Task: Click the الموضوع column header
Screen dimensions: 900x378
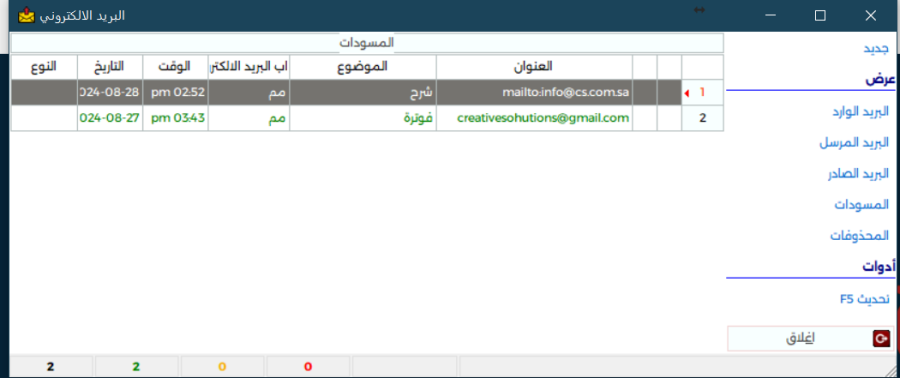Action: point(363,67)
